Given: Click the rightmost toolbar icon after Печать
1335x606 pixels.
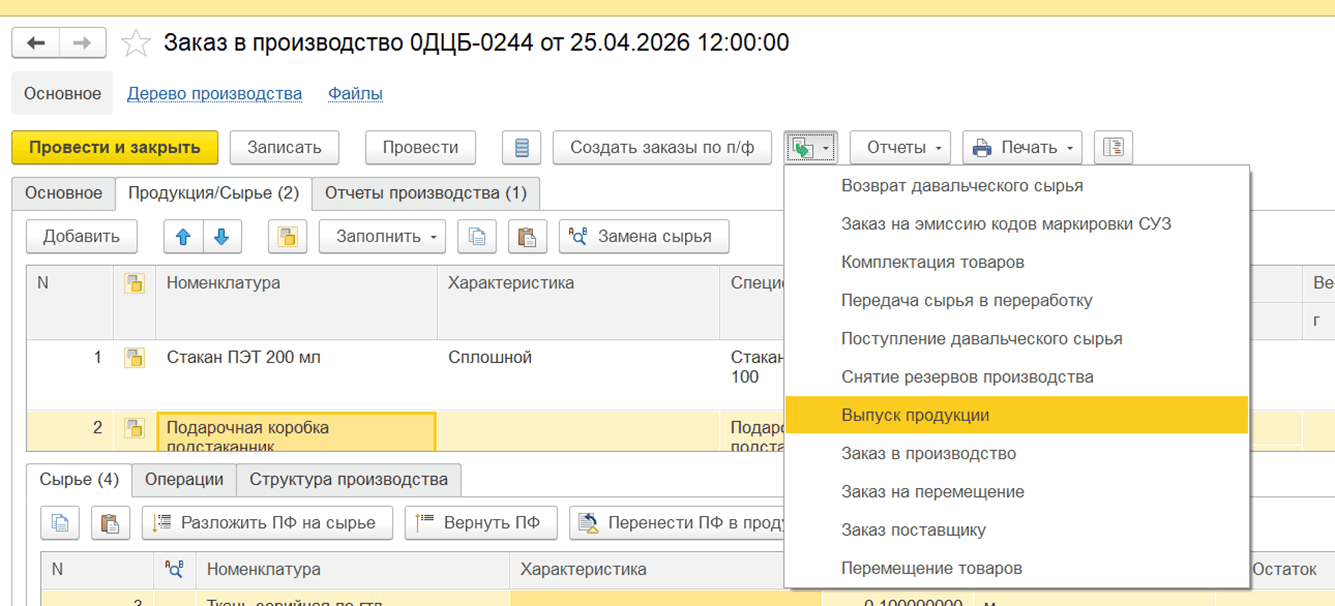Looking at the screenshot, I should [x=1113, y=147].
